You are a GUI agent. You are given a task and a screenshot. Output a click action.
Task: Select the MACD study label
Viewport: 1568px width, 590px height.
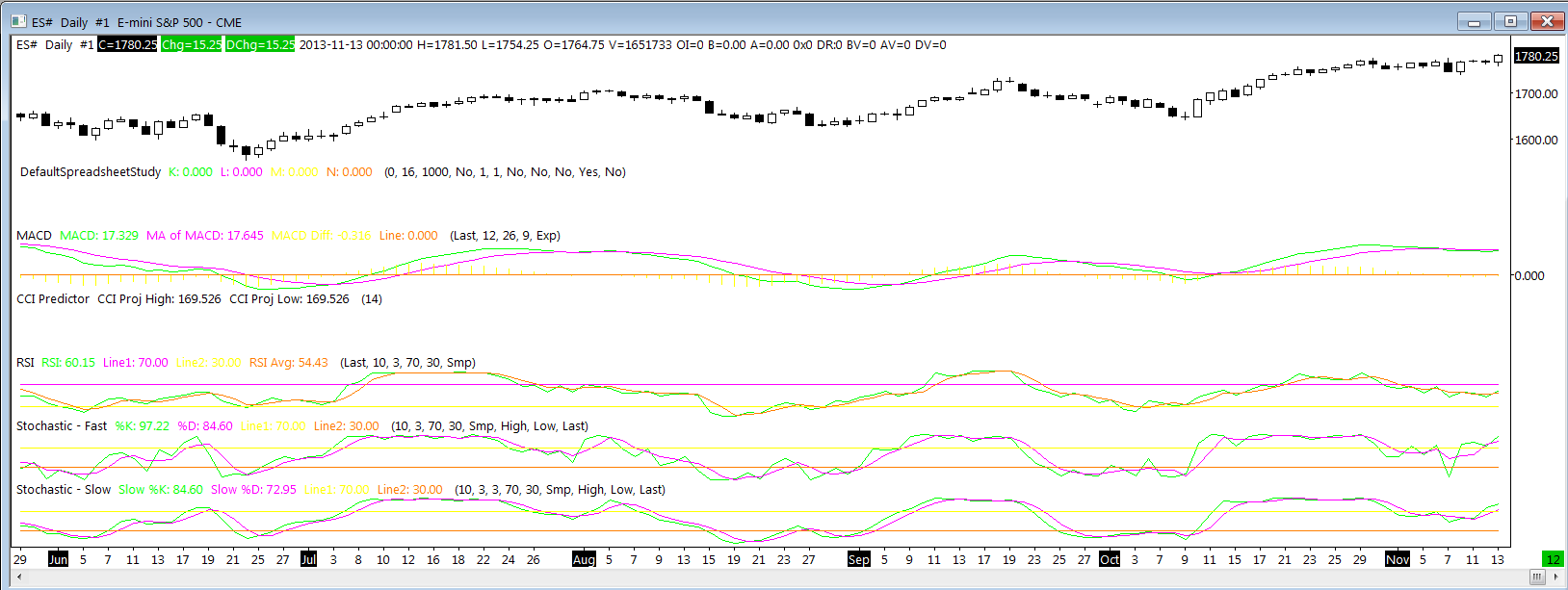pos(34,235)
